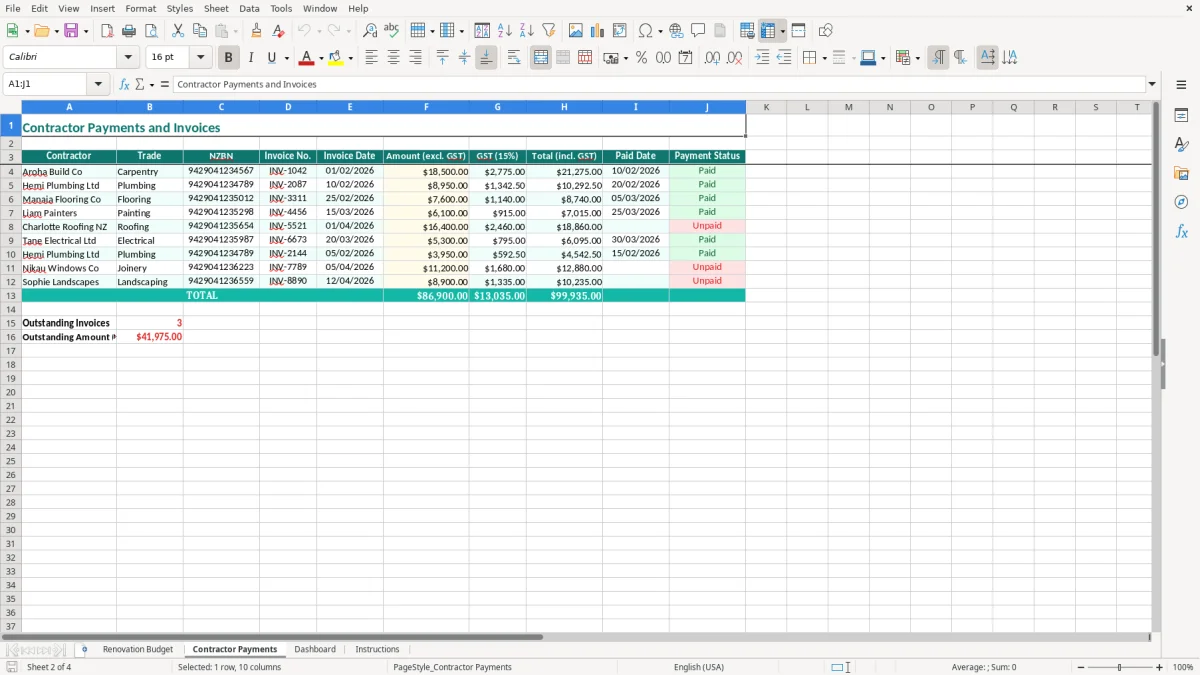The image size is (1200, 675).
Task: Copy selection to clipboard
Action: (199, 31)
